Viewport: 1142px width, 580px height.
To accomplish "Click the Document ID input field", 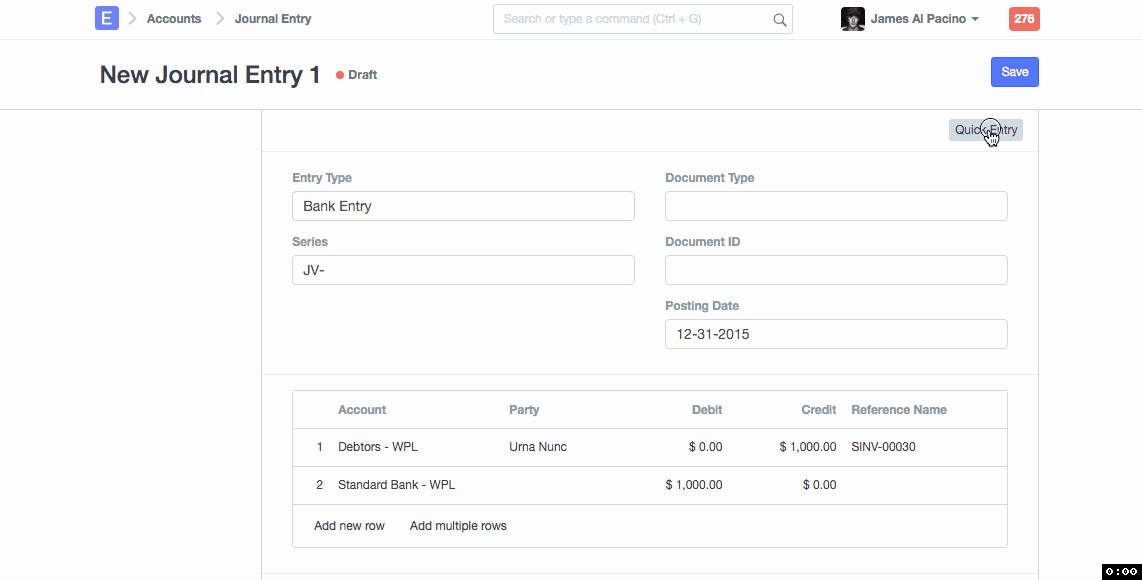I will [836, 270].
